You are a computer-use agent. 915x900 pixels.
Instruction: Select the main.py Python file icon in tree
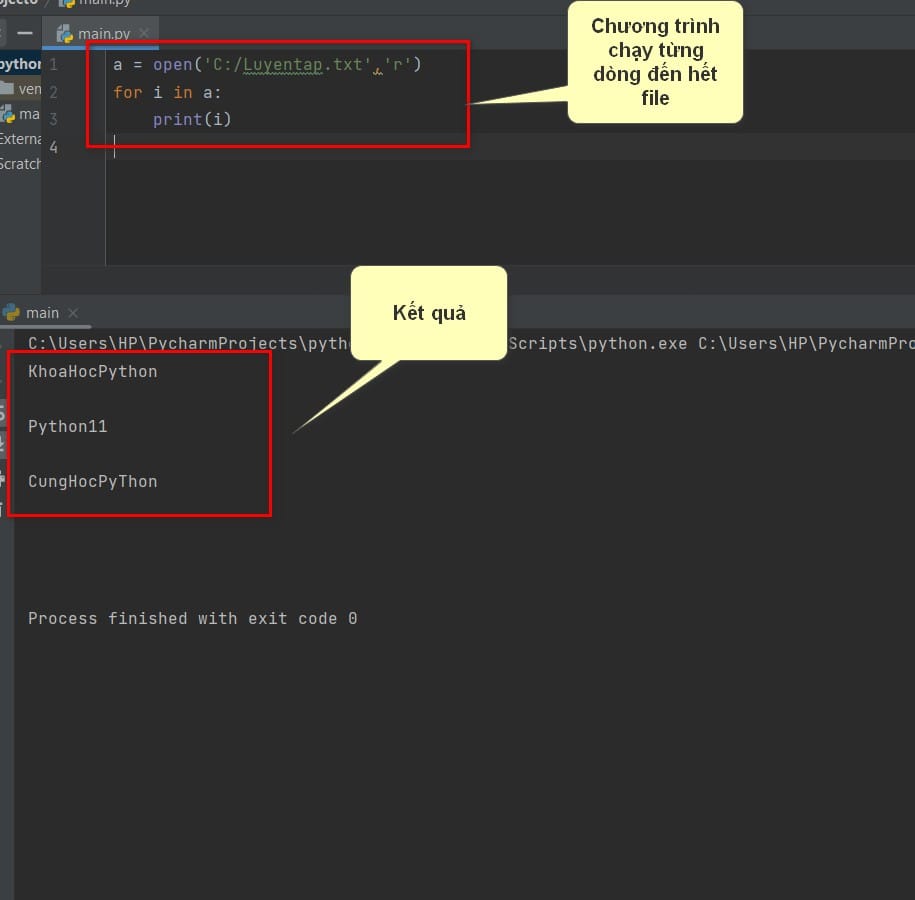(x=8, y=114)
